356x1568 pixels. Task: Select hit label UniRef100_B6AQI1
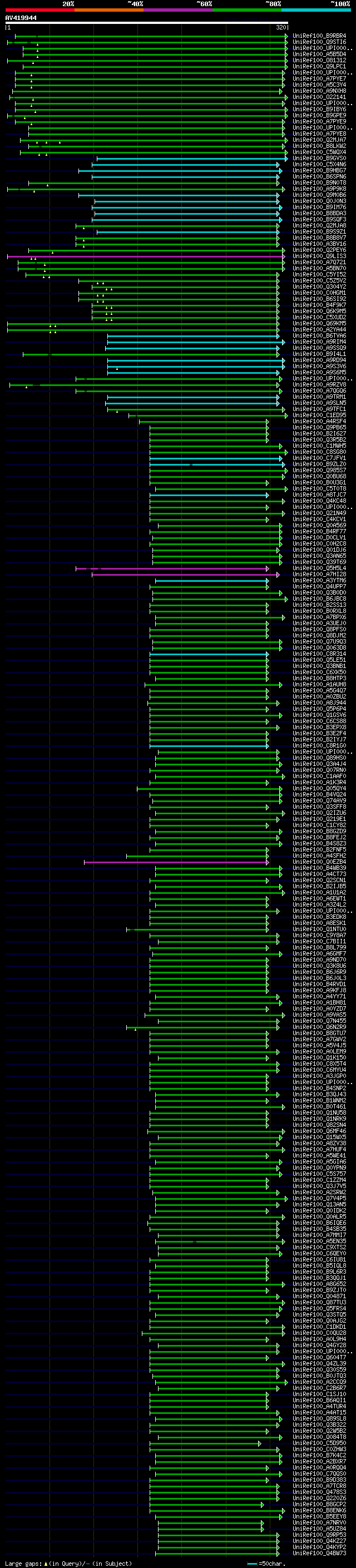click(x=319, y=1400)
